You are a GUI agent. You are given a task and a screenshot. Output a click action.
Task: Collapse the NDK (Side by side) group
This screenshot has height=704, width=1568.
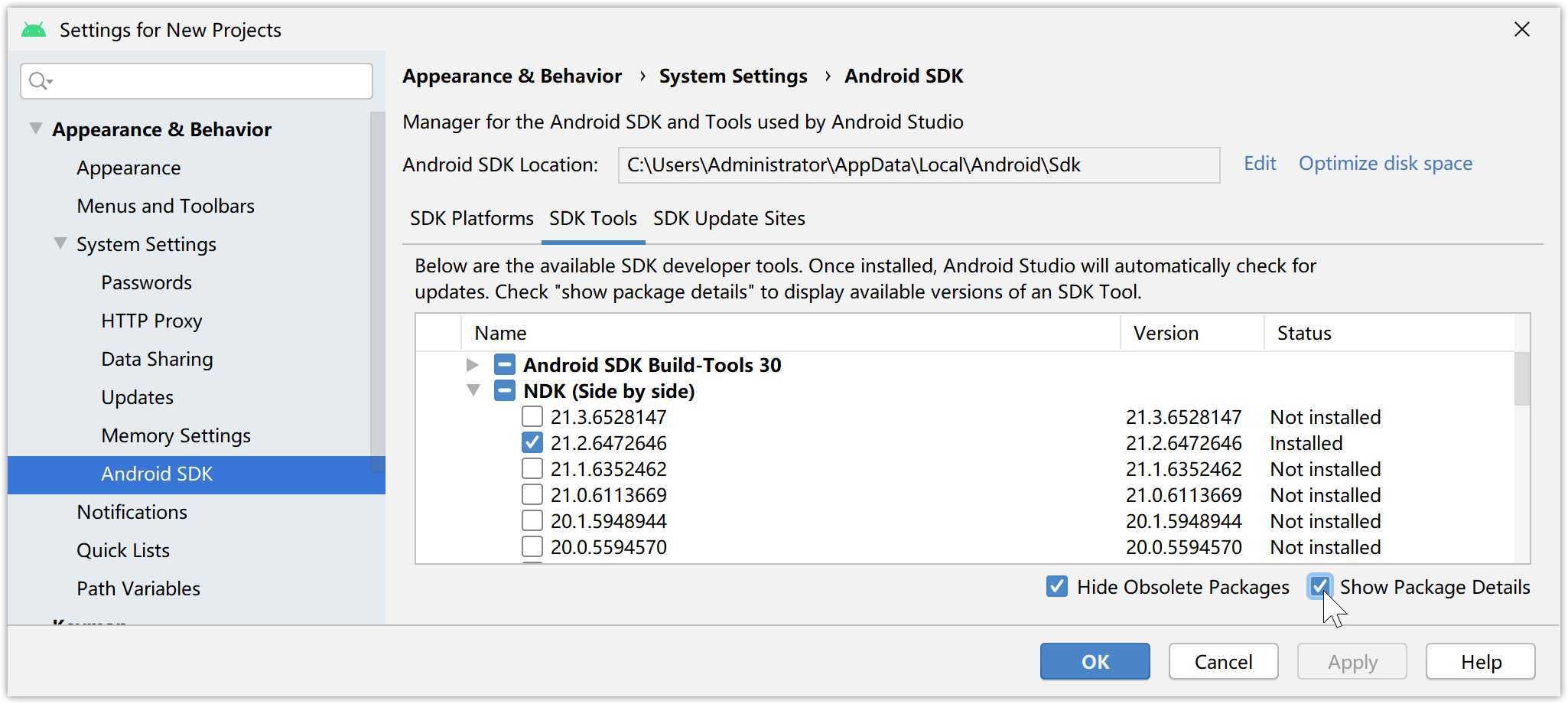tap(473, 391)
